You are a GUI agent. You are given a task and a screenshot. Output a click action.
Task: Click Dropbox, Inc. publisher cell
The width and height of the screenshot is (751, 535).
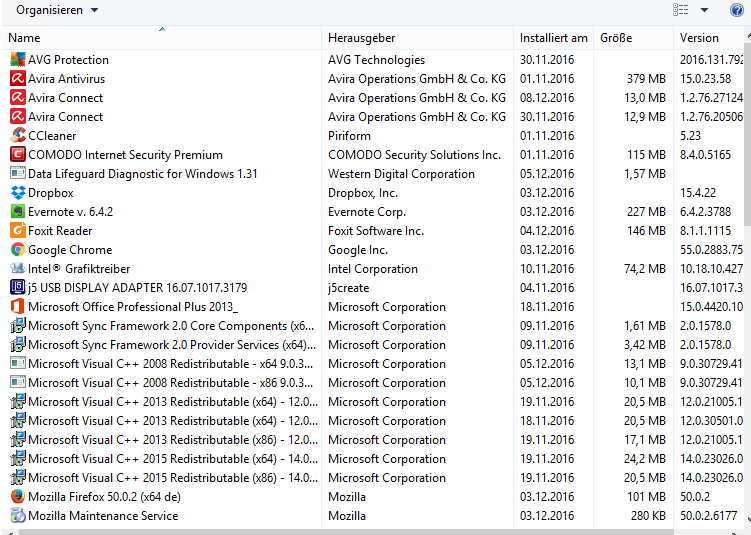click(x=363, y=193)
